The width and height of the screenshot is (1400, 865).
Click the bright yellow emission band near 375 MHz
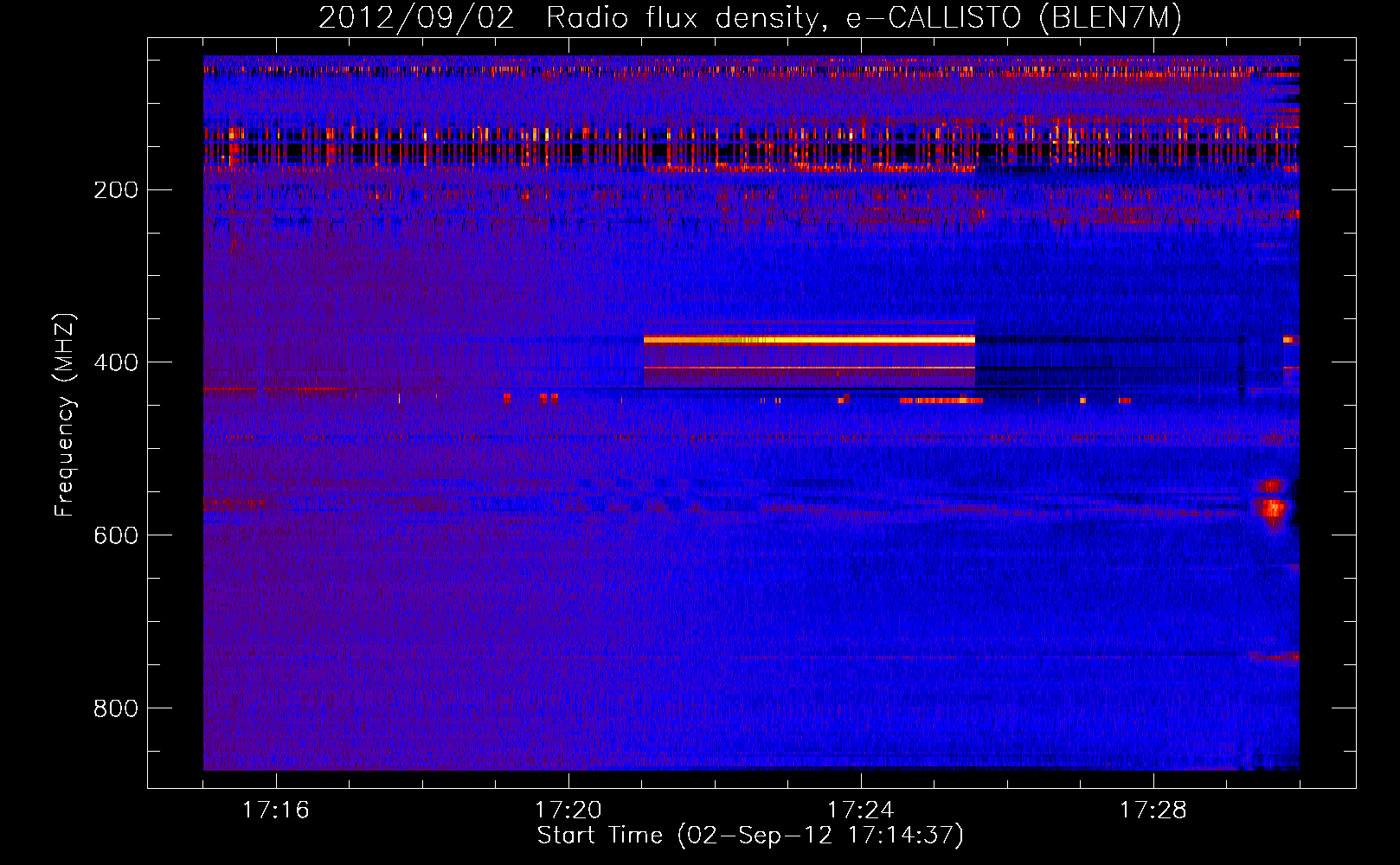point(809,340)
